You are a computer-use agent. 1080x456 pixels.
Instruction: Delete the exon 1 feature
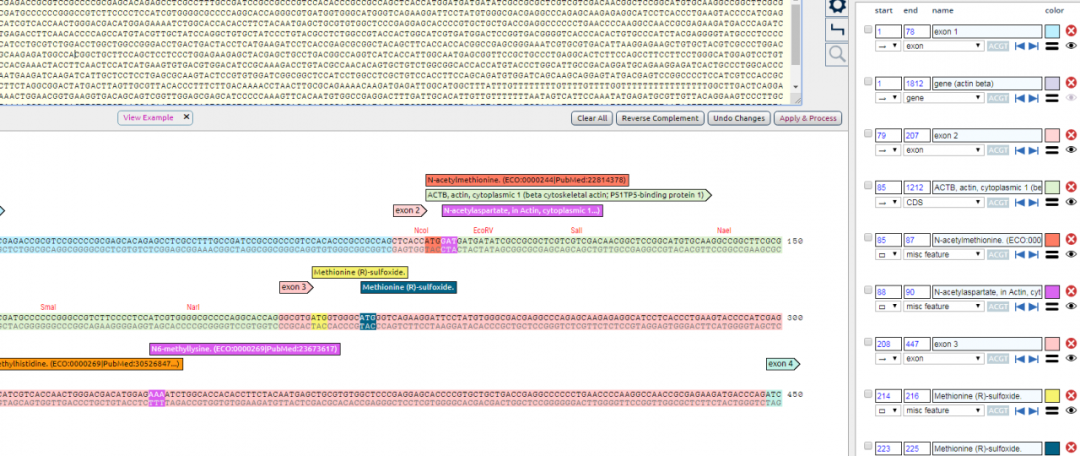(x=1071, y=31)
